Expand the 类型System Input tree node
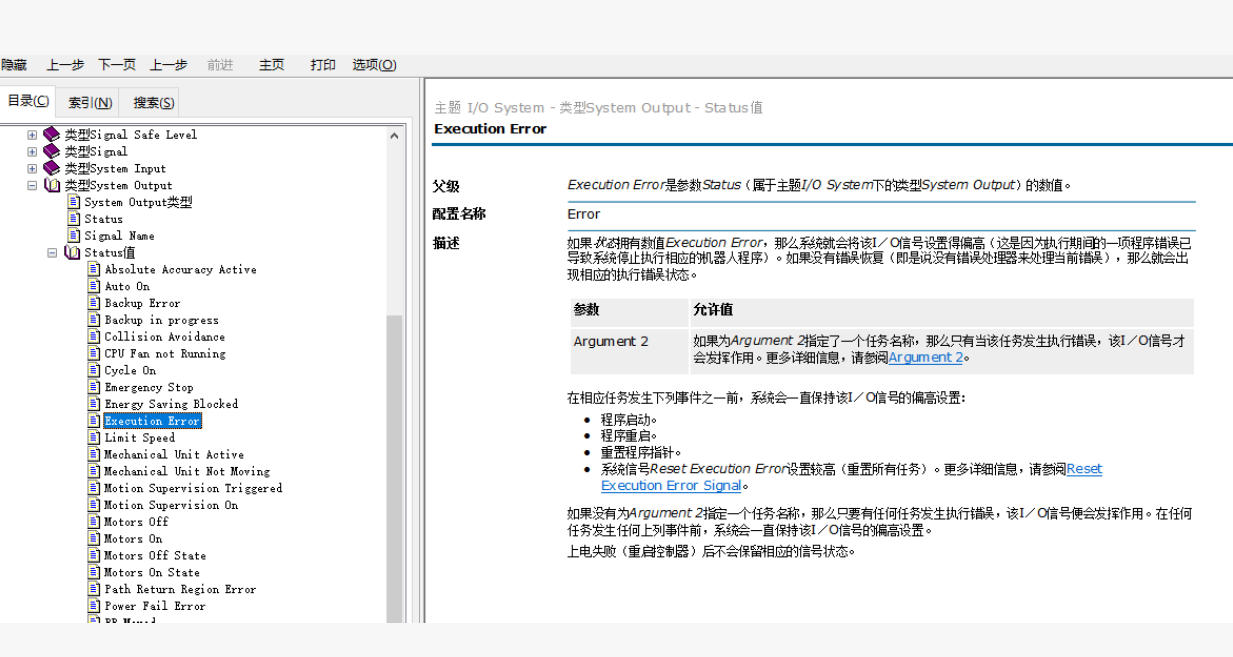The image size is (1233, 657). tap(32, 168)
